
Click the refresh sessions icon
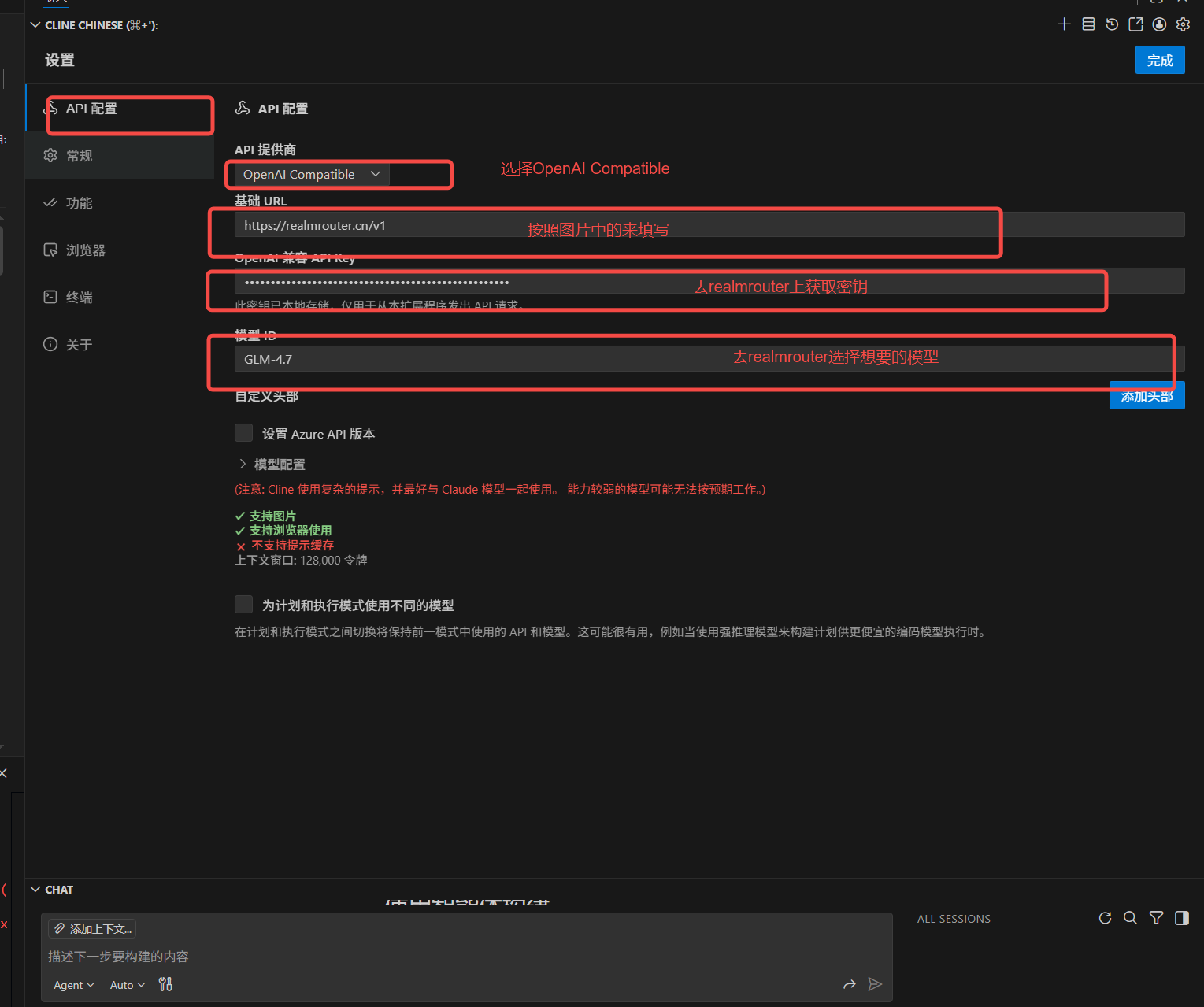coord(1106,918)
